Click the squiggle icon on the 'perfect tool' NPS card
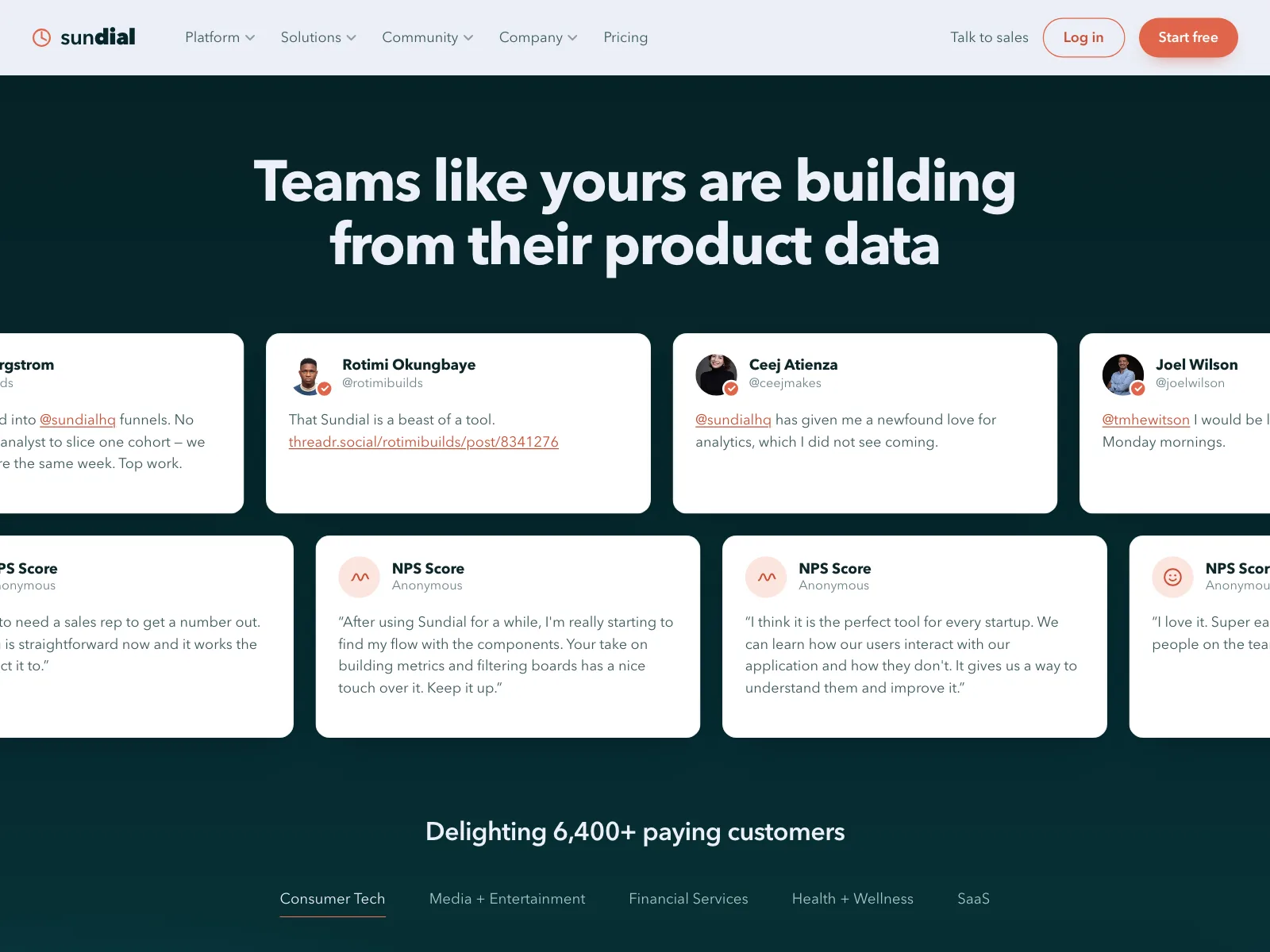The image size is (1270, 952). [766, 577]
